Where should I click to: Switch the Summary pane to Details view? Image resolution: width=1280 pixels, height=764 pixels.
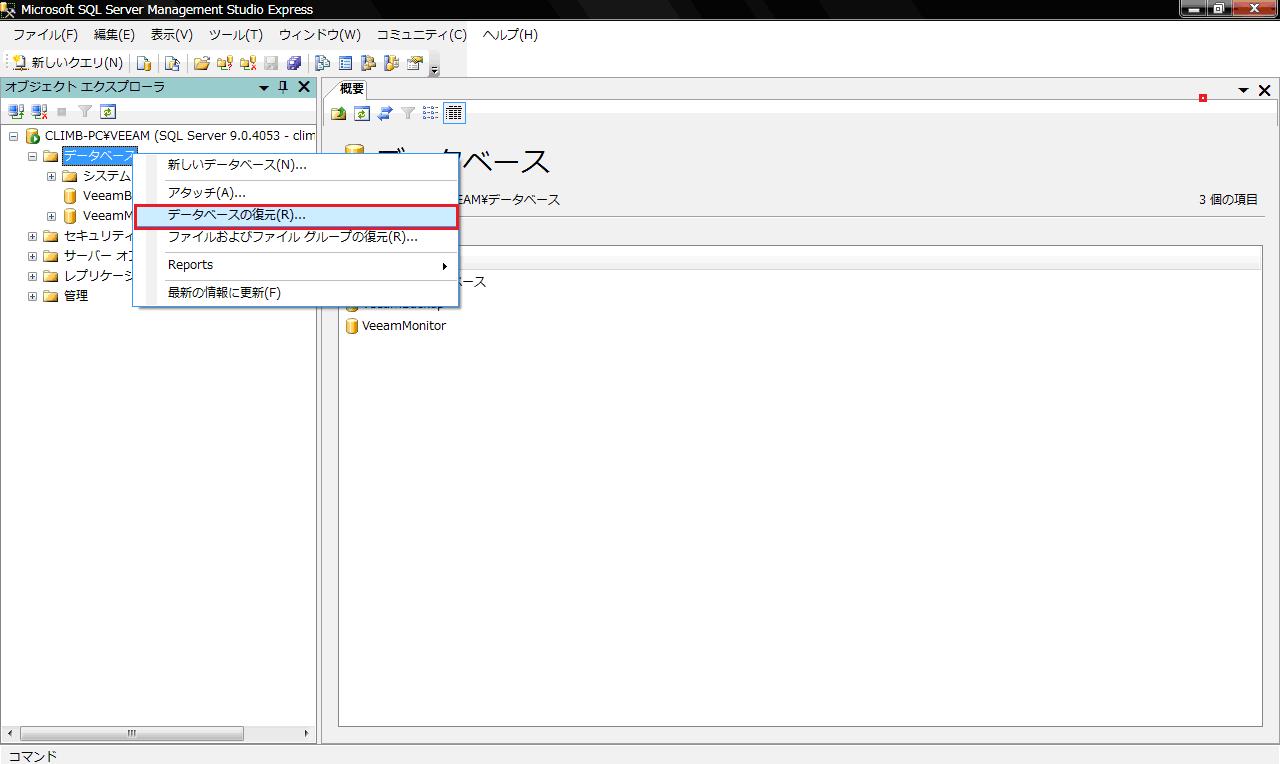tap(454, 113)
